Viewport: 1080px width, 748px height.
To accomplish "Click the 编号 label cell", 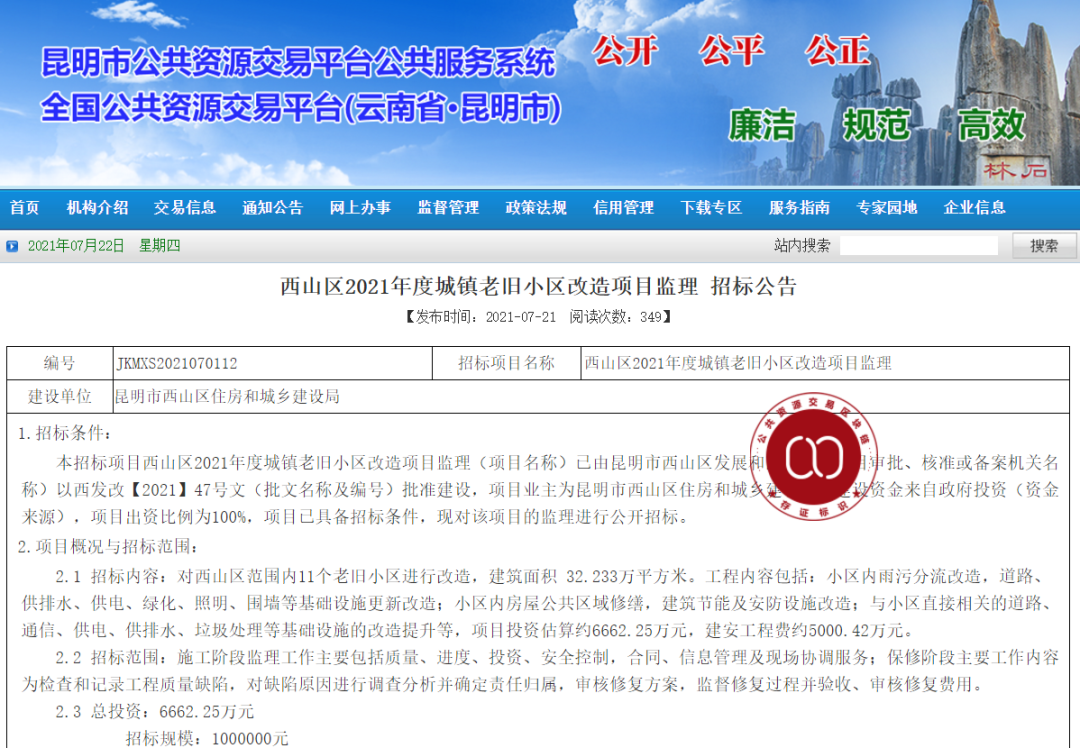I will click(60, 363).
